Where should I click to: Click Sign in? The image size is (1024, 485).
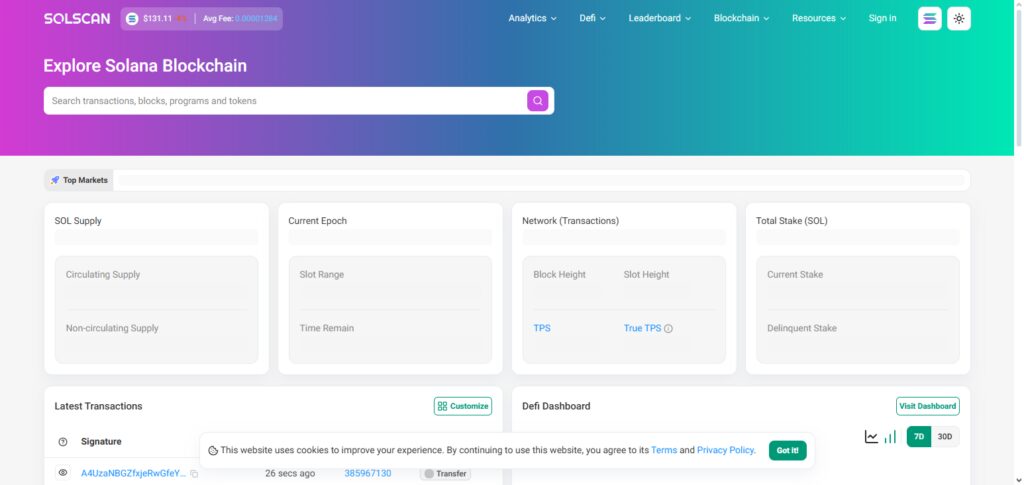[882, 18]
